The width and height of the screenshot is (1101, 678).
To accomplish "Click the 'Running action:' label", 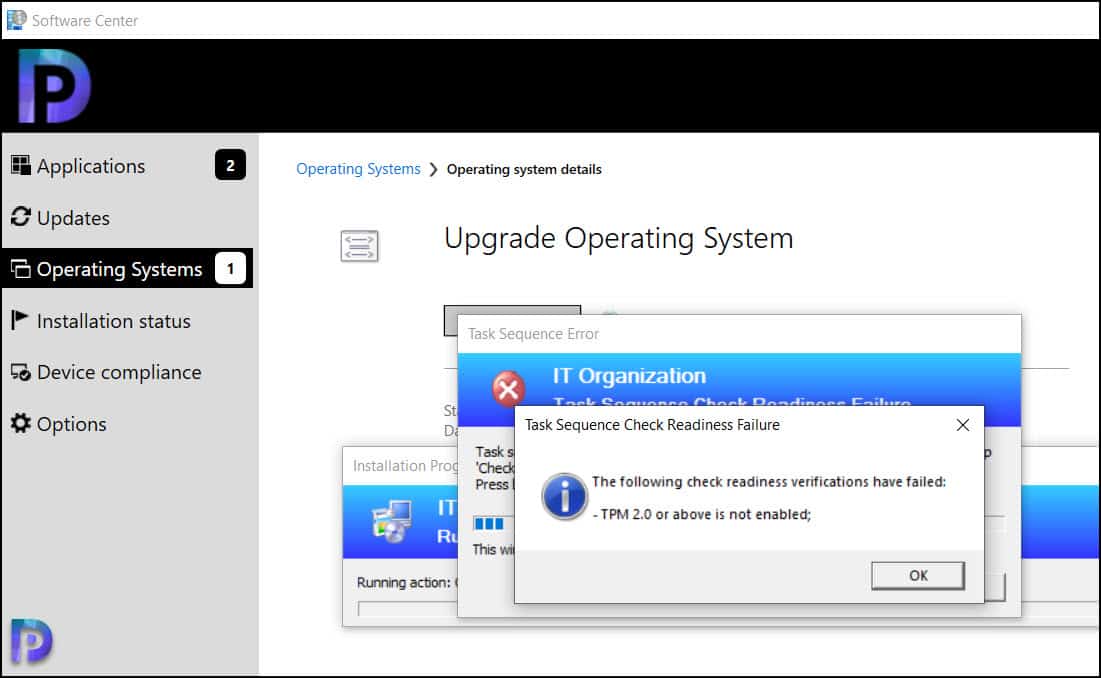I will [x=404, y=583].
